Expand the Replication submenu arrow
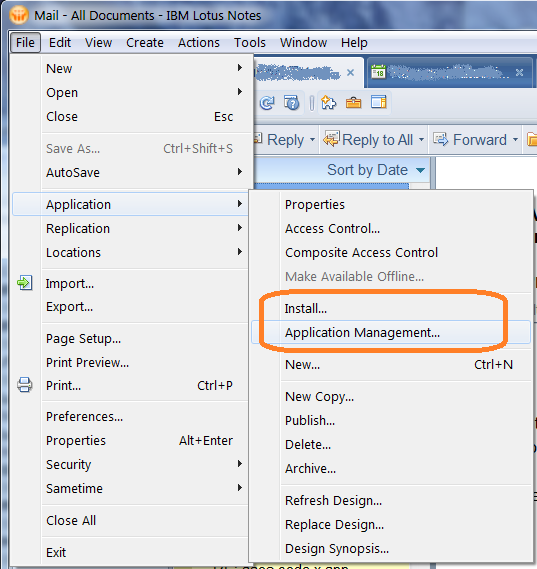Screen dimensions: 537x569 coord(239,228)
